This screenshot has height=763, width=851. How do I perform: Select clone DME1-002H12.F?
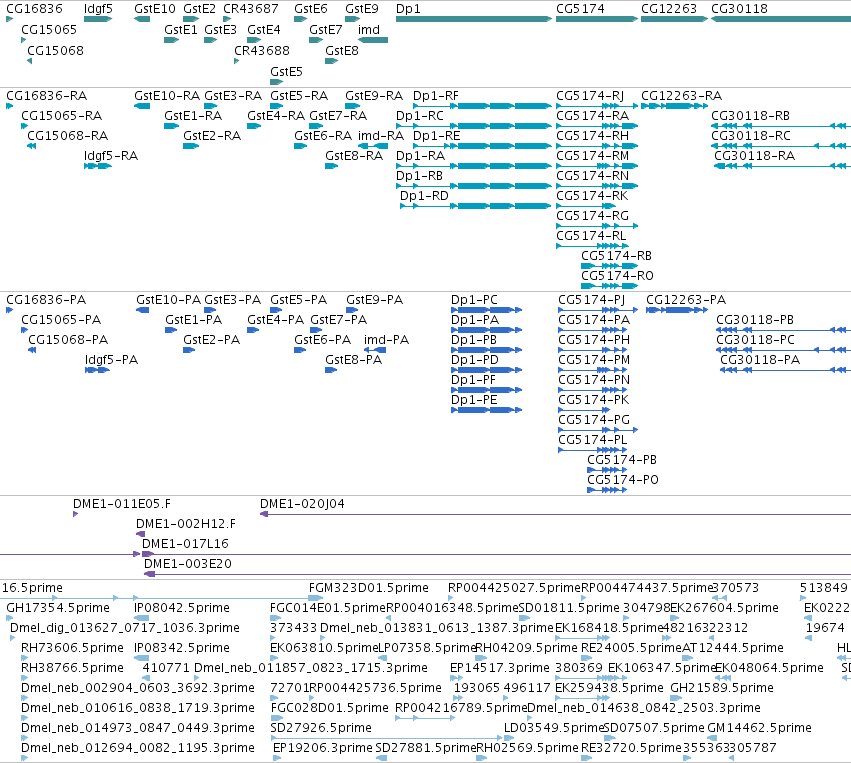pyautogui.click(x=186, y=524)
